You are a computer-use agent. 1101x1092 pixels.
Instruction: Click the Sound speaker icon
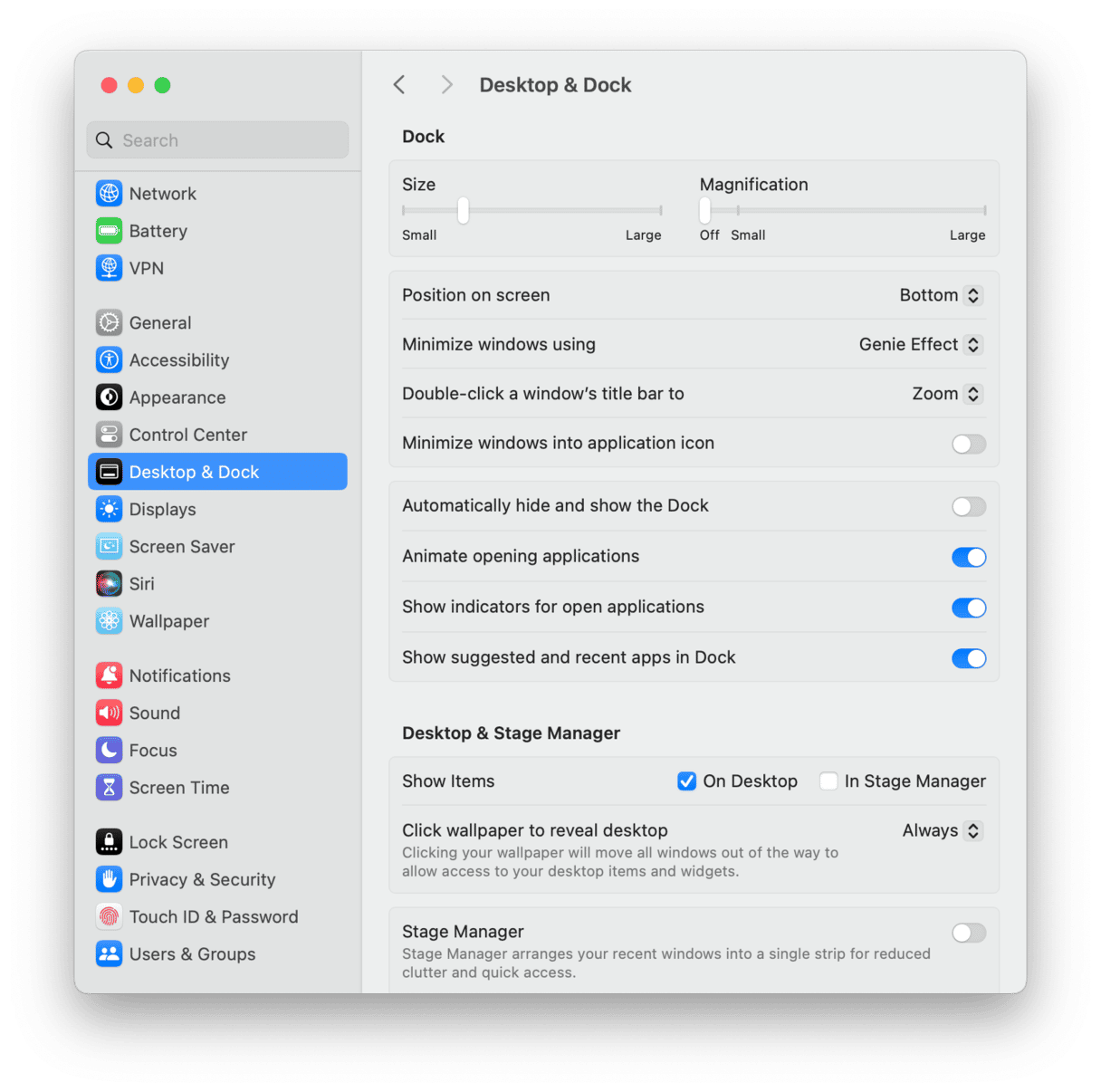(109, 713)
